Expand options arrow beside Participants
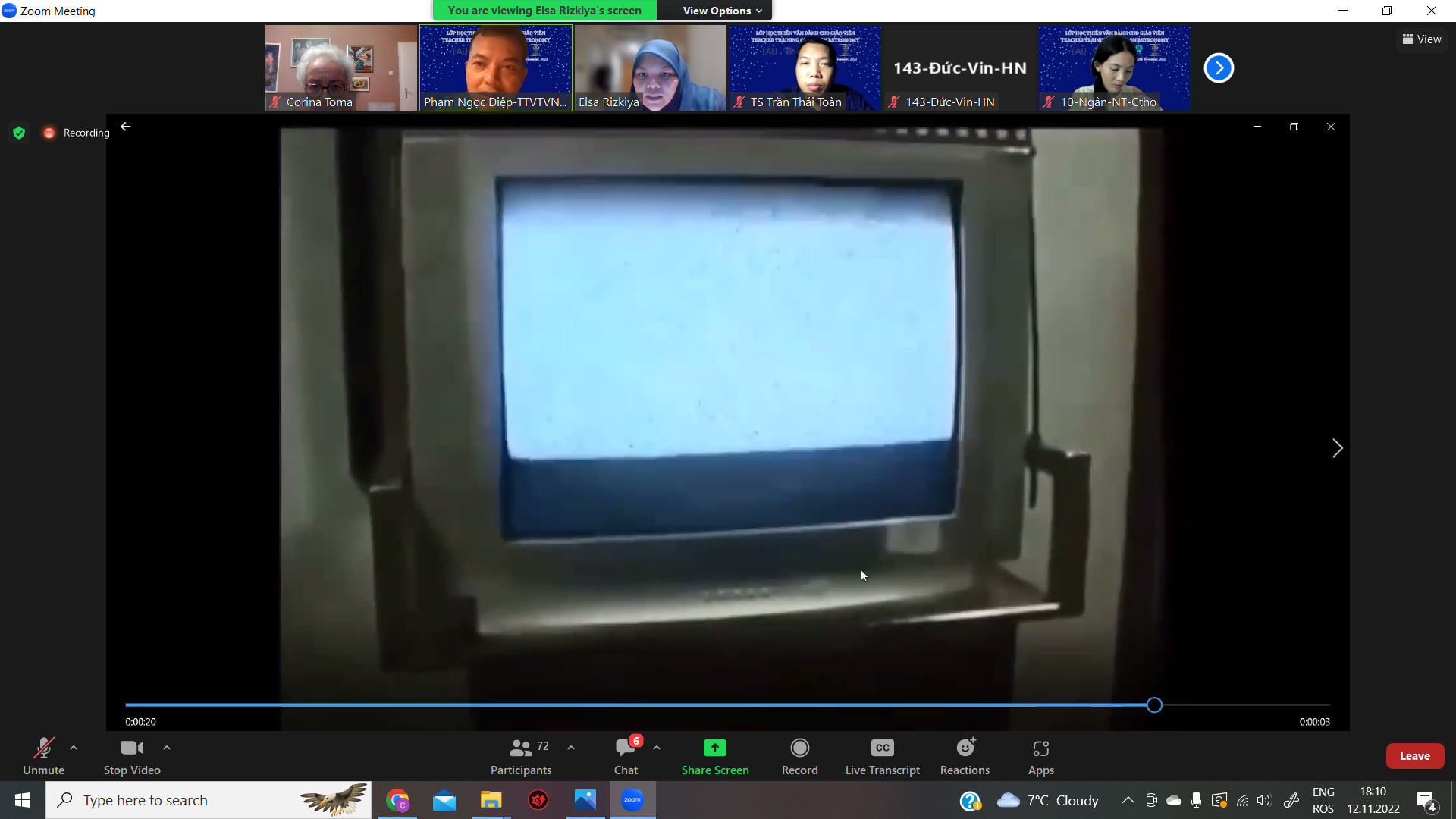The image size is (1456, 819). 571,748
